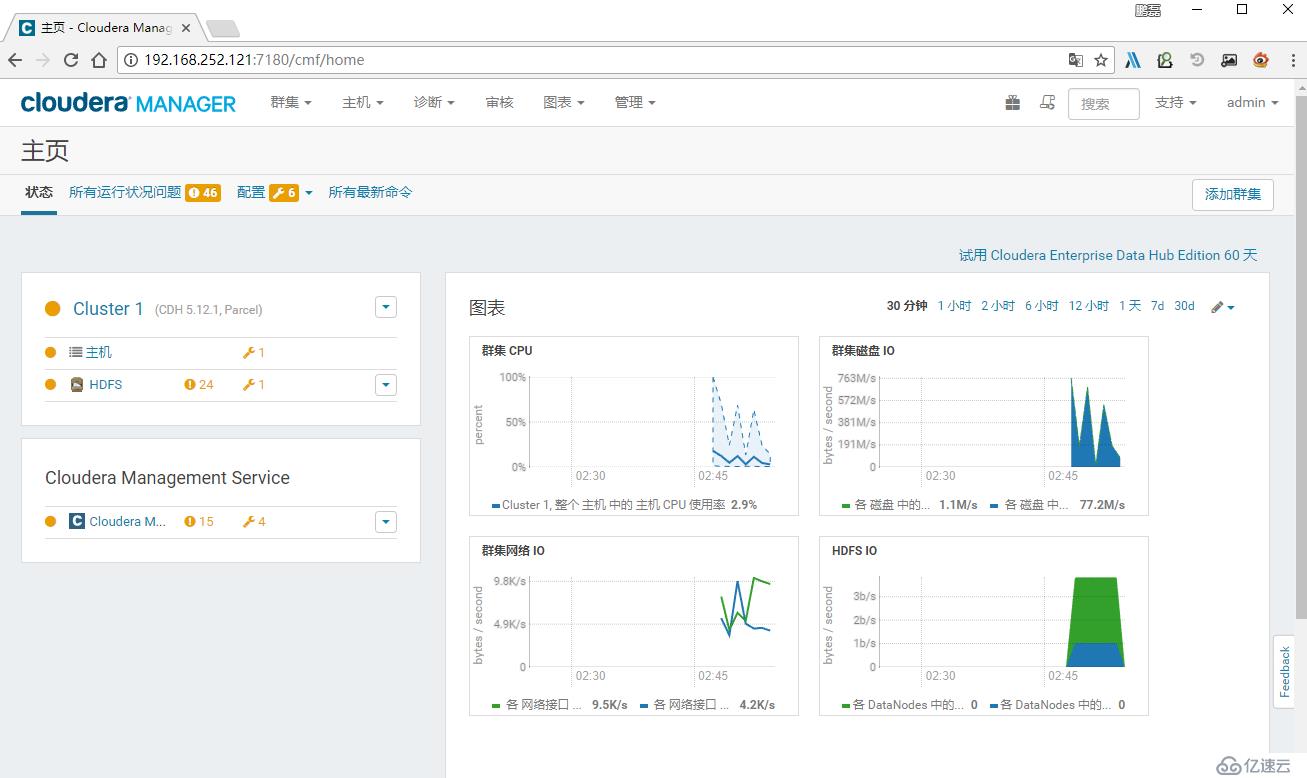Click the blue slanted extension icon

(1133, 60)
